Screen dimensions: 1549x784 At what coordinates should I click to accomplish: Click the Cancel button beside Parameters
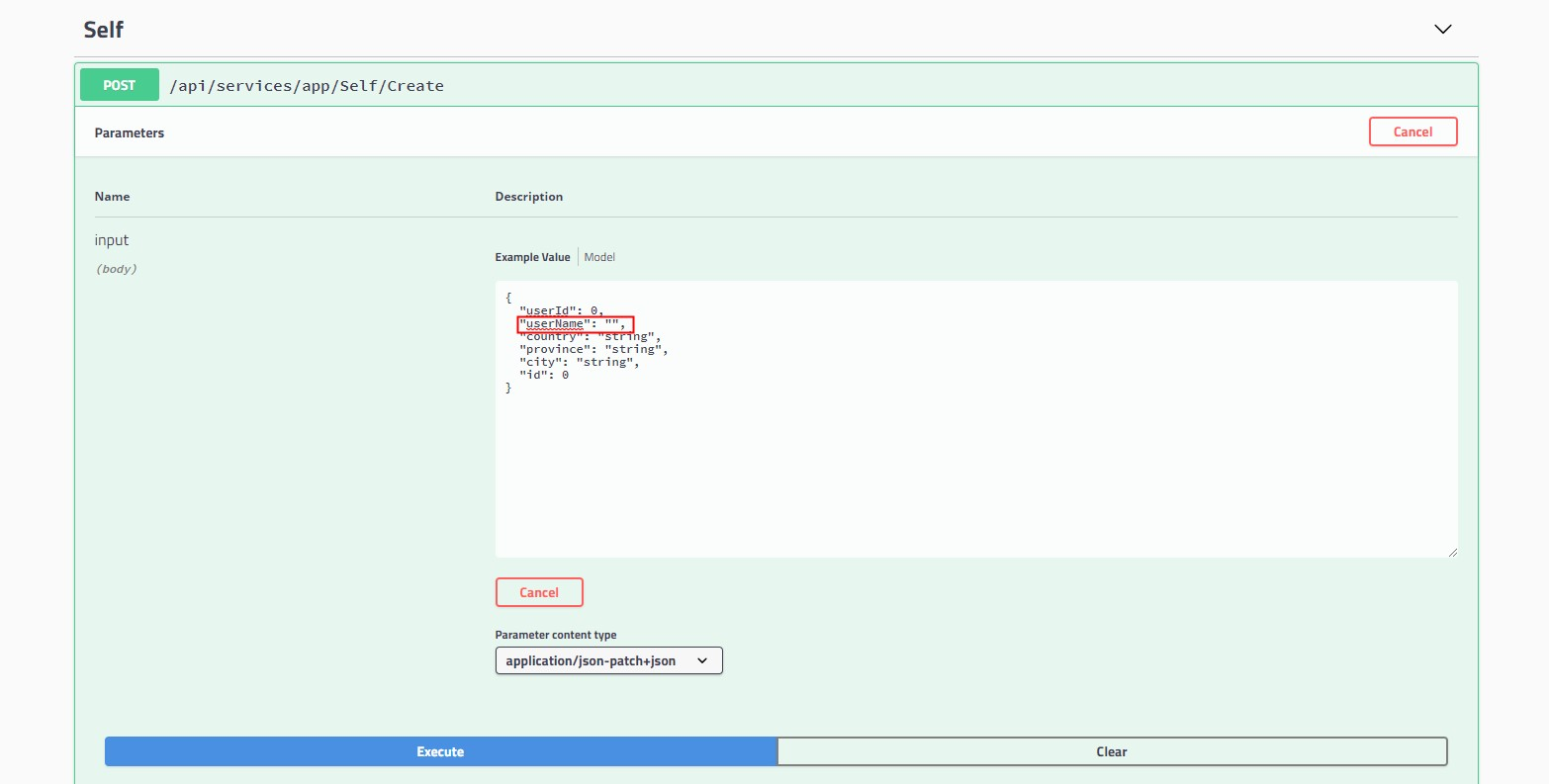click(1412, 131)
